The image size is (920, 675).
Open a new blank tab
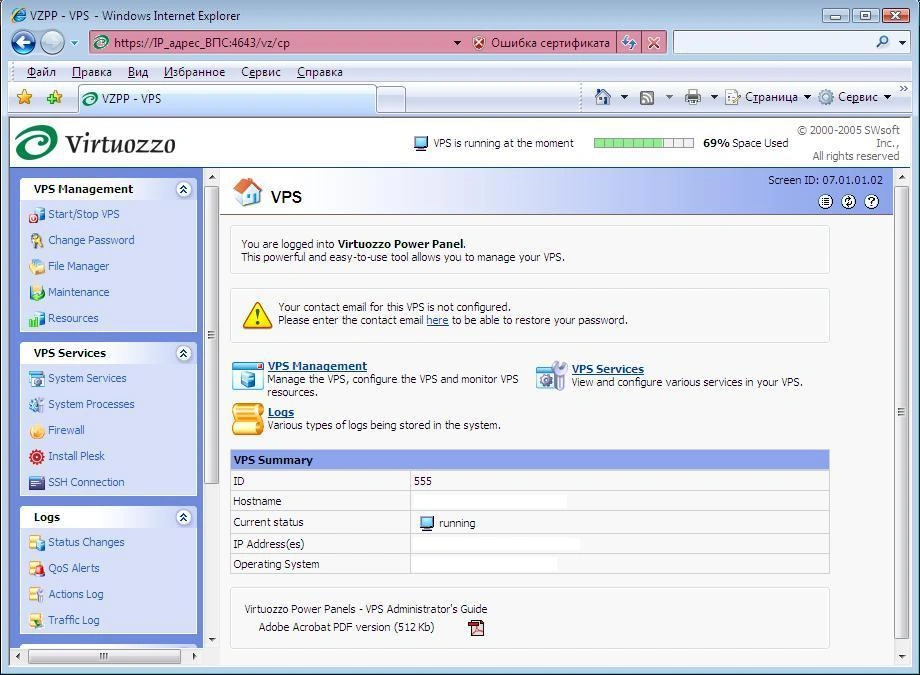point(391,99)
